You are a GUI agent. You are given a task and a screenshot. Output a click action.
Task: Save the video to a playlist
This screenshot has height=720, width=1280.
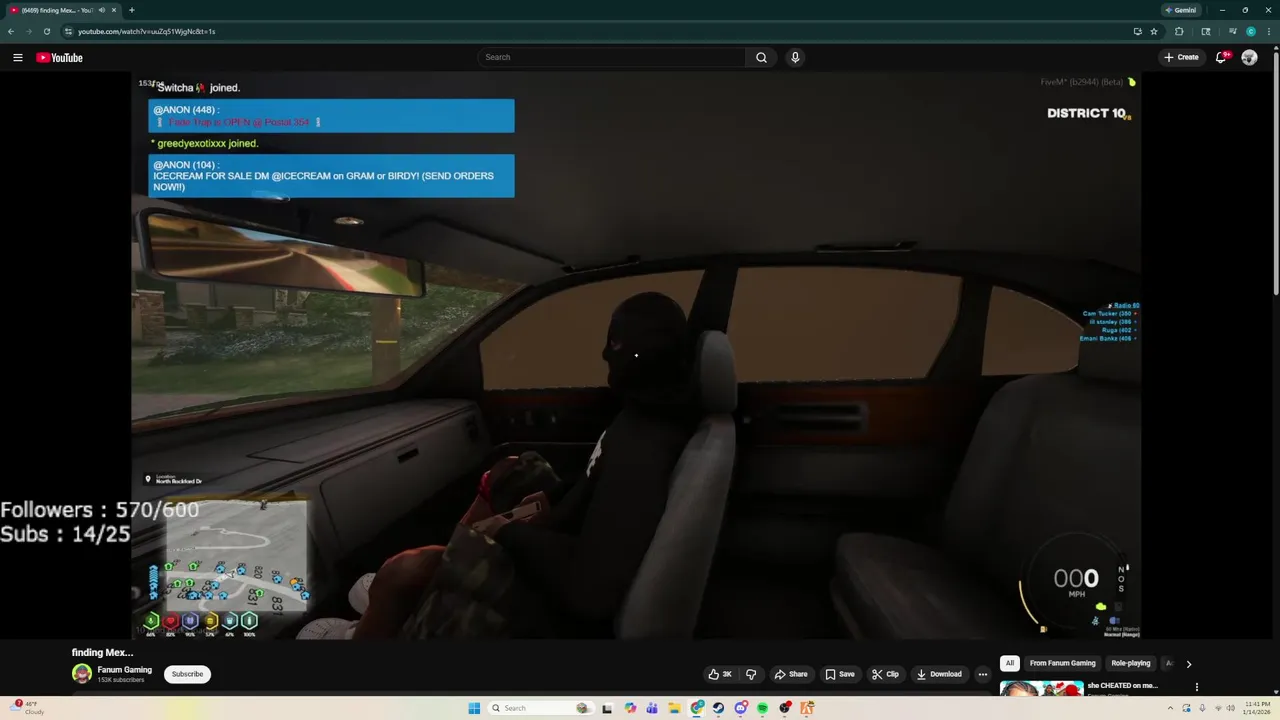point(840,674)
